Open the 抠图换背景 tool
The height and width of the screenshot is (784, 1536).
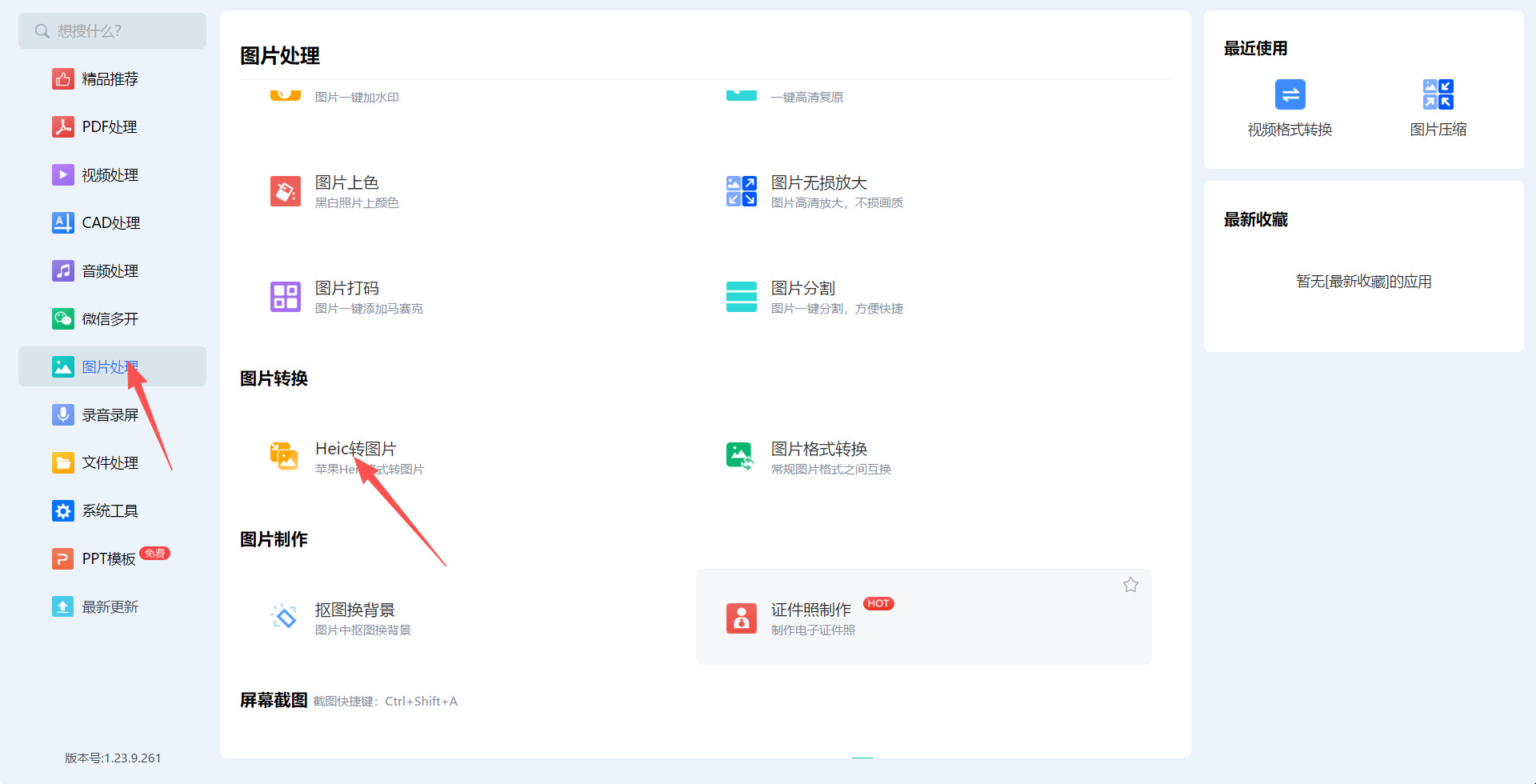[355, 610]
